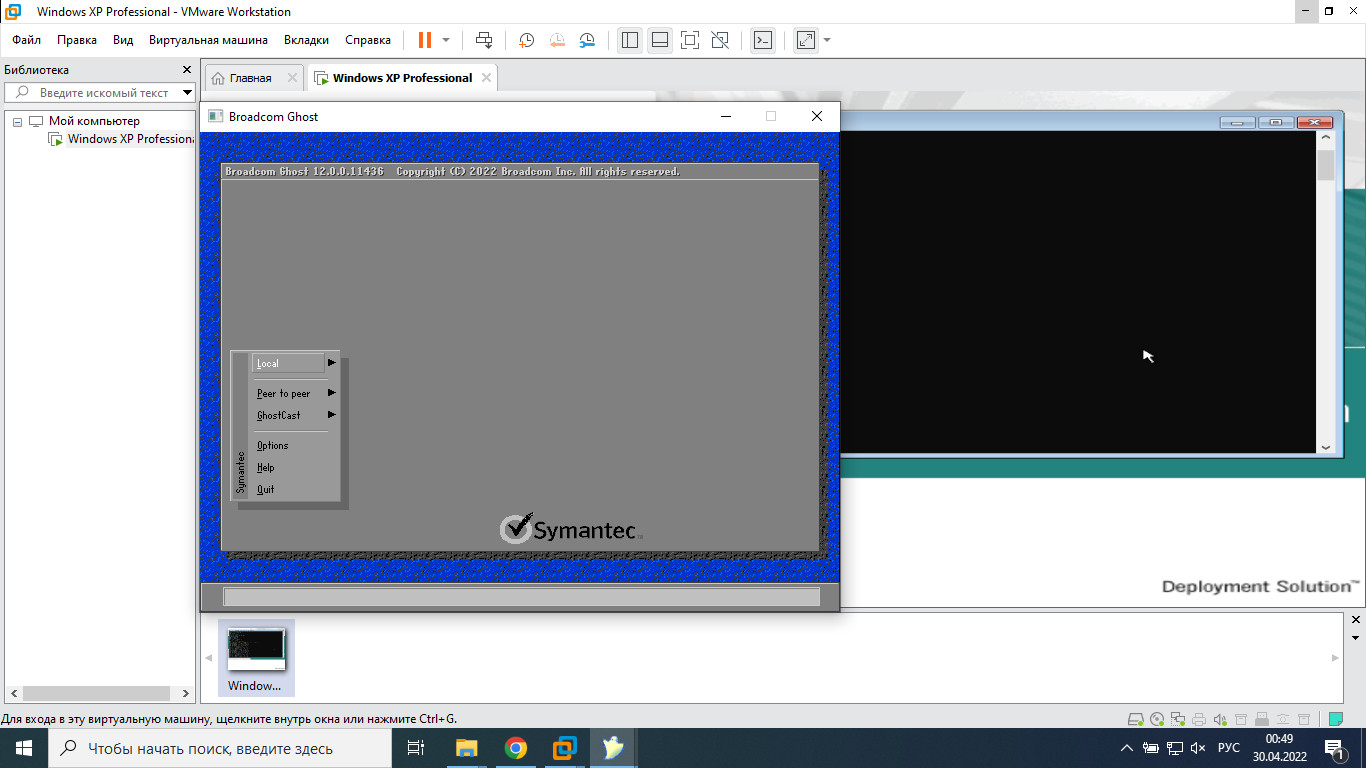
Task: Minimize the Broadcom Ghost window
Action: pyautogui.click(x=726, y=116)
